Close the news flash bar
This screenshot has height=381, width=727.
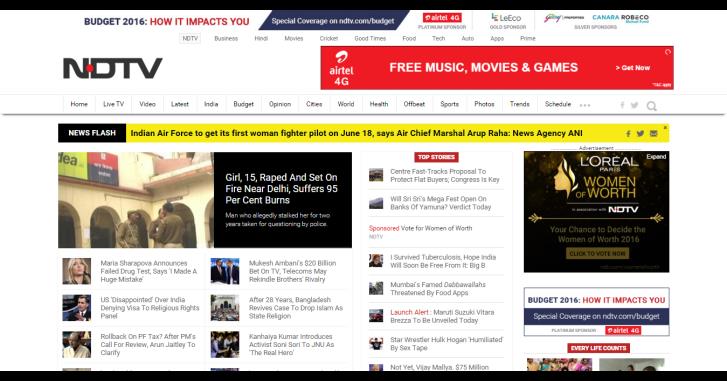point(665,127)
